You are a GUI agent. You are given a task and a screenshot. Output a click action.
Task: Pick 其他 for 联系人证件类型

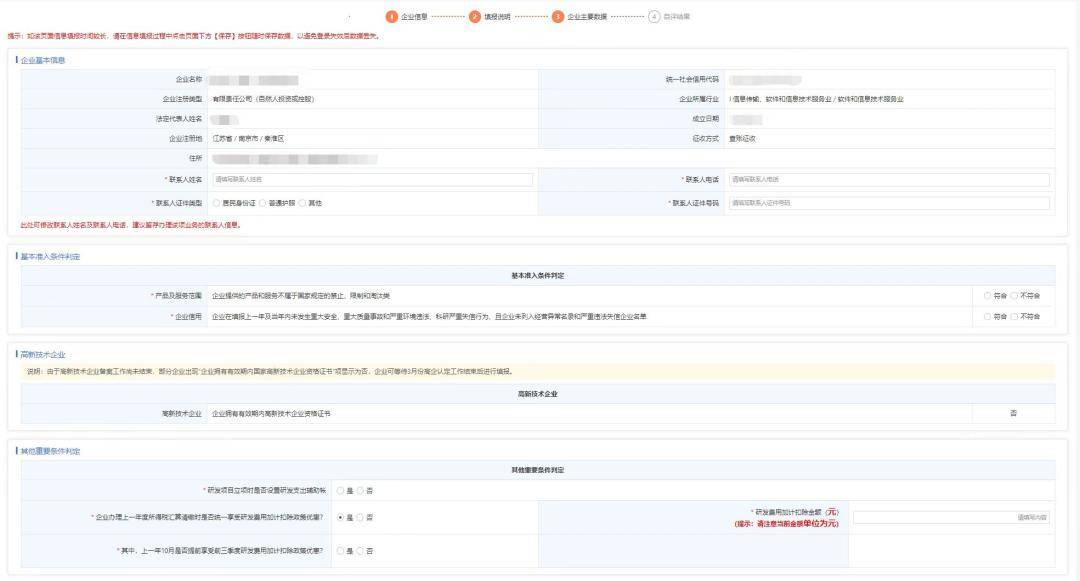302,203
